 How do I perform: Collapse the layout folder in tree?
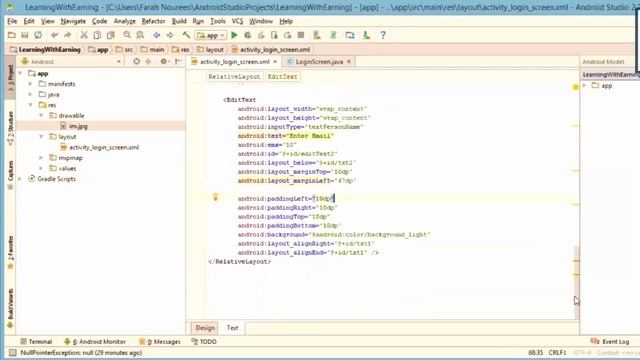point(41,137)
